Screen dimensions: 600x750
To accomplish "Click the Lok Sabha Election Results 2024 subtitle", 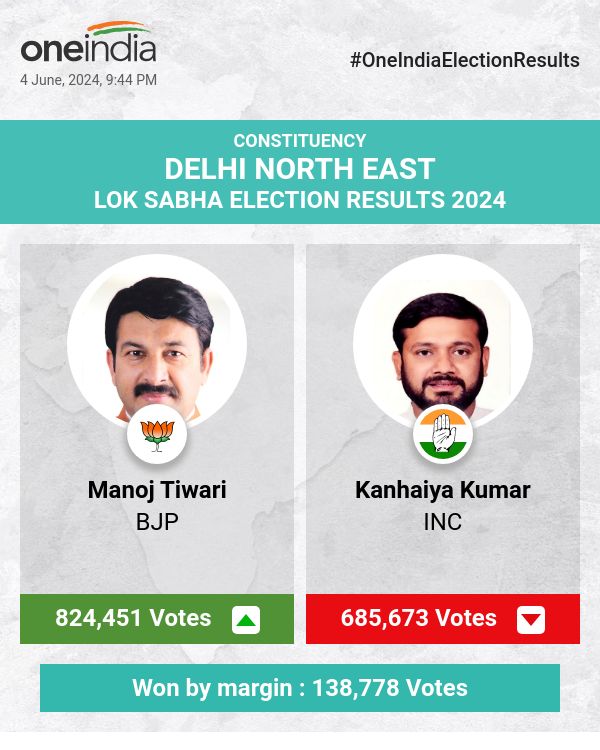I will click(x=300, y=200).
